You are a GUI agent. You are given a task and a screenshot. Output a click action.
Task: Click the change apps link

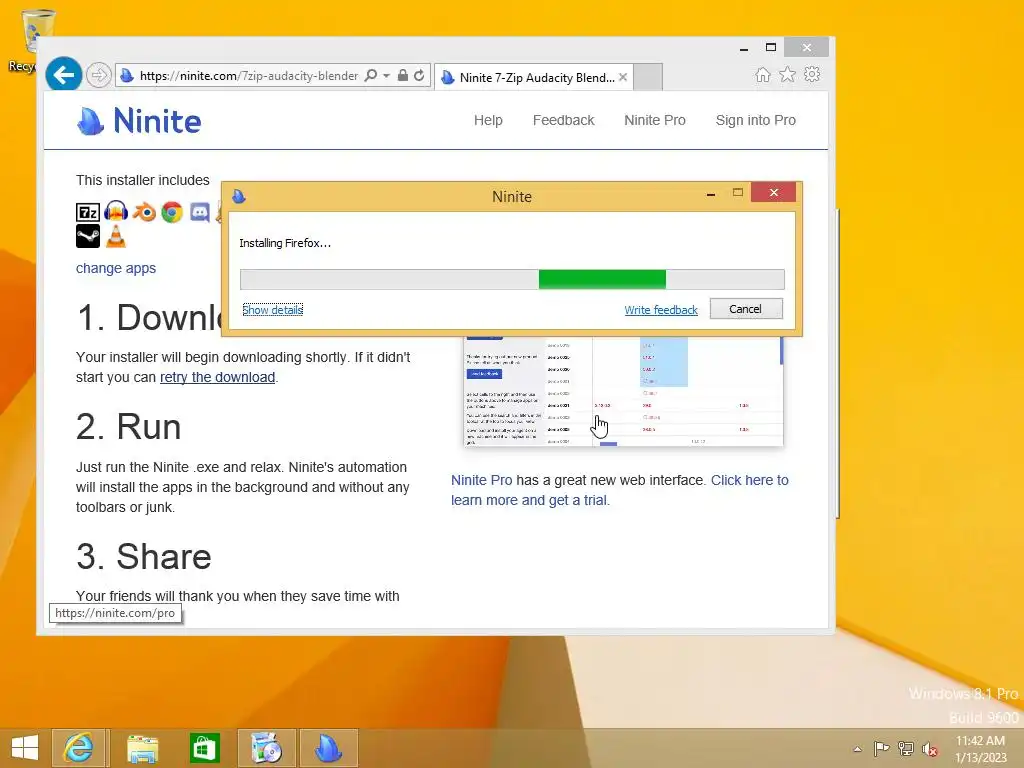tap(116, 268)
